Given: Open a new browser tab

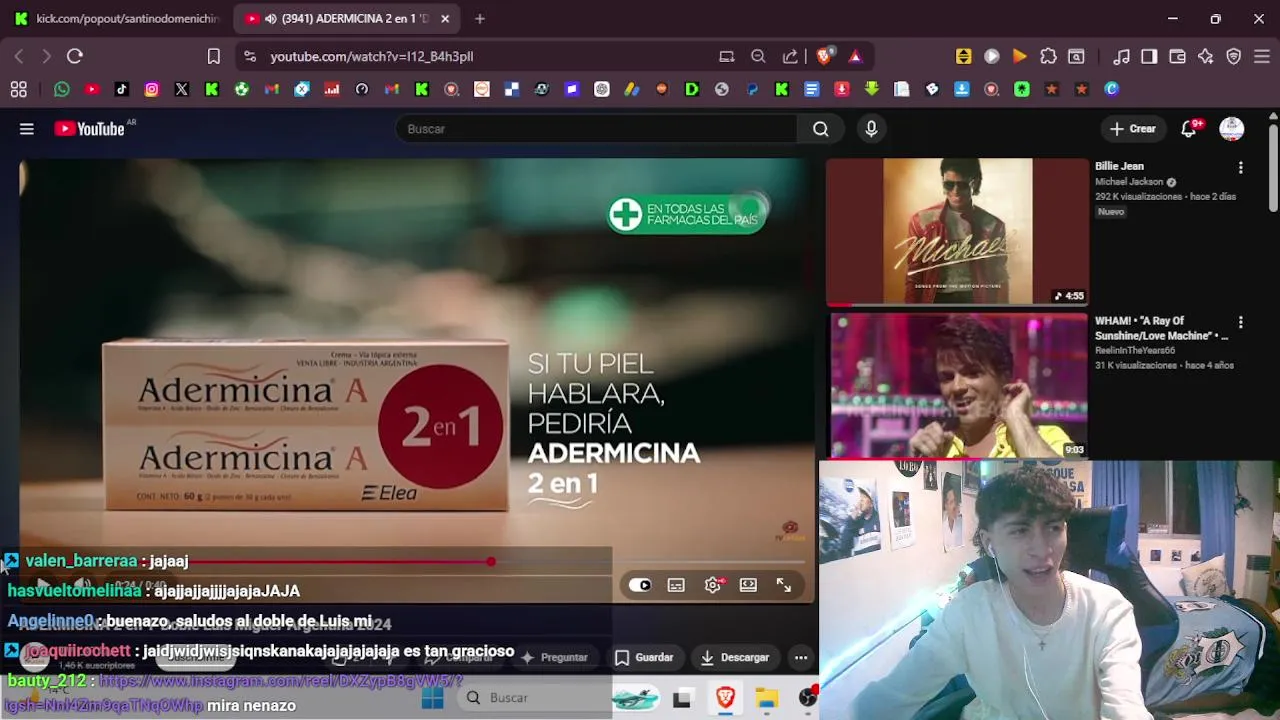Looking at the screenshot, I should [x=480, y=19].
